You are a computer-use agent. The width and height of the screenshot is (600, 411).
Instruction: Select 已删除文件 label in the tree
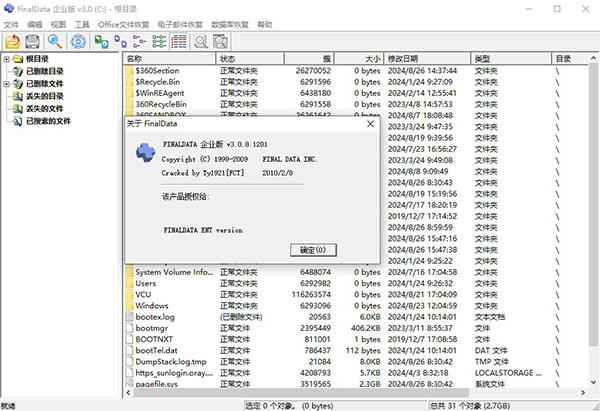44,84
